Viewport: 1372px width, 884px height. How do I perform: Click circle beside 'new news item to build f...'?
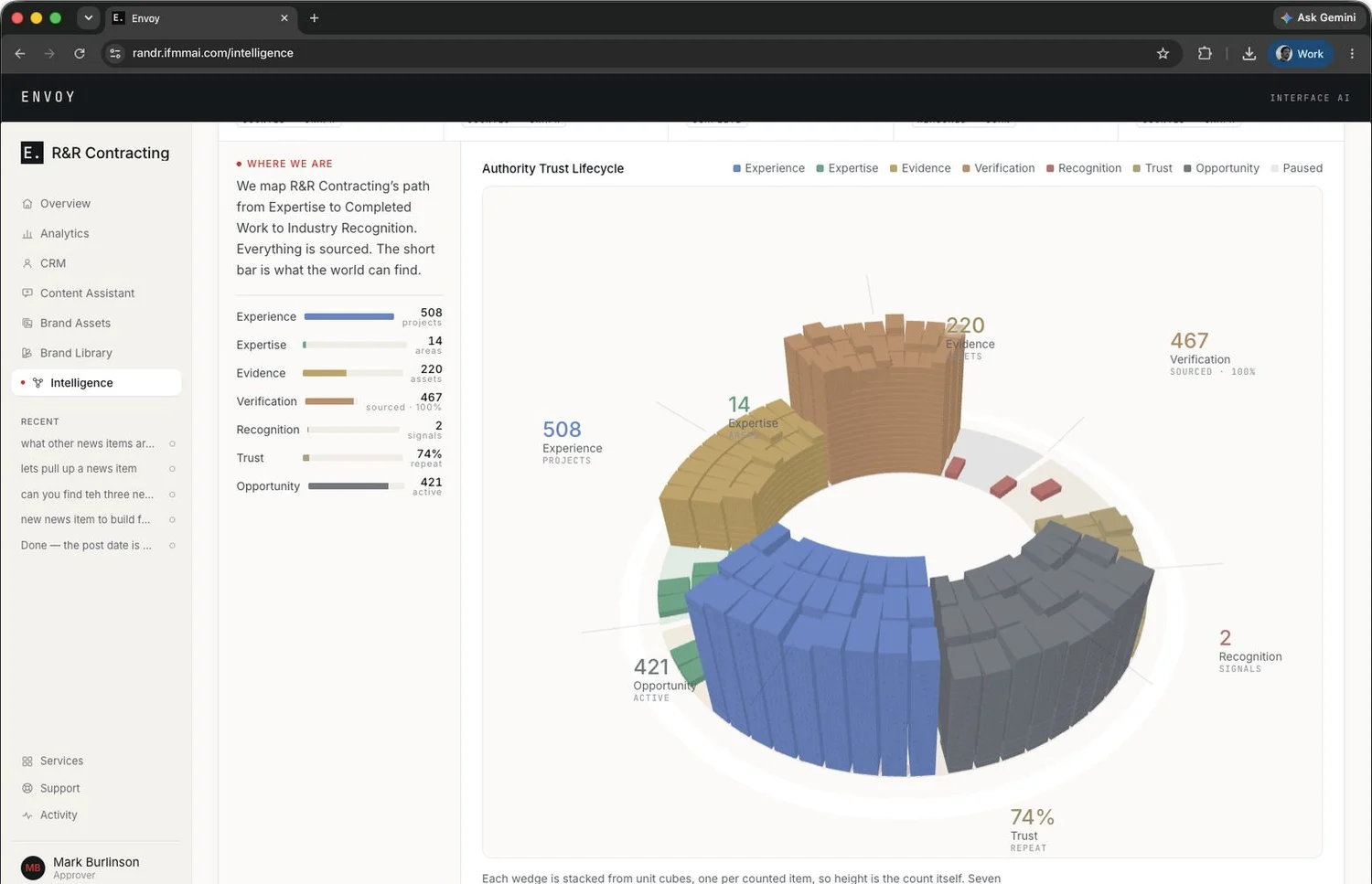click(172, 519)
